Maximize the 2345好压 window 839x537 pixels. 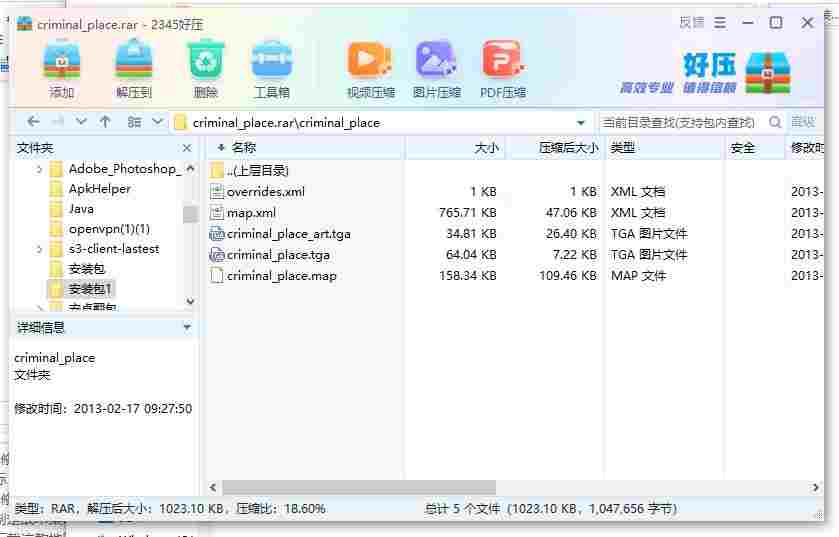776,22
